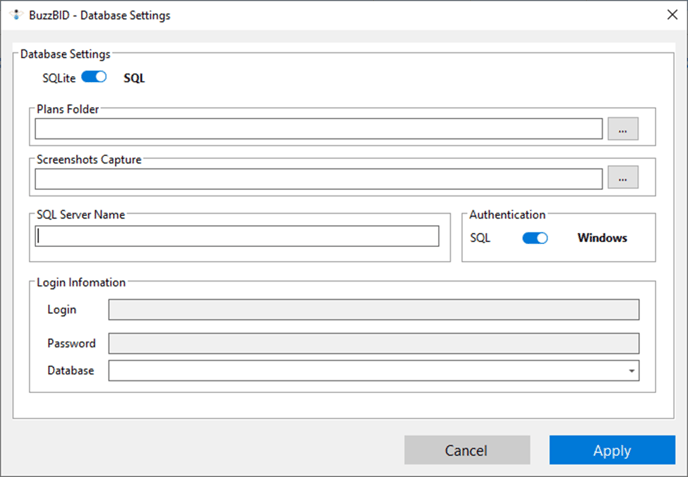This screenshot has height=477, width=688.
Task: Select the bold SQL database label
Action: pos(134,78)
